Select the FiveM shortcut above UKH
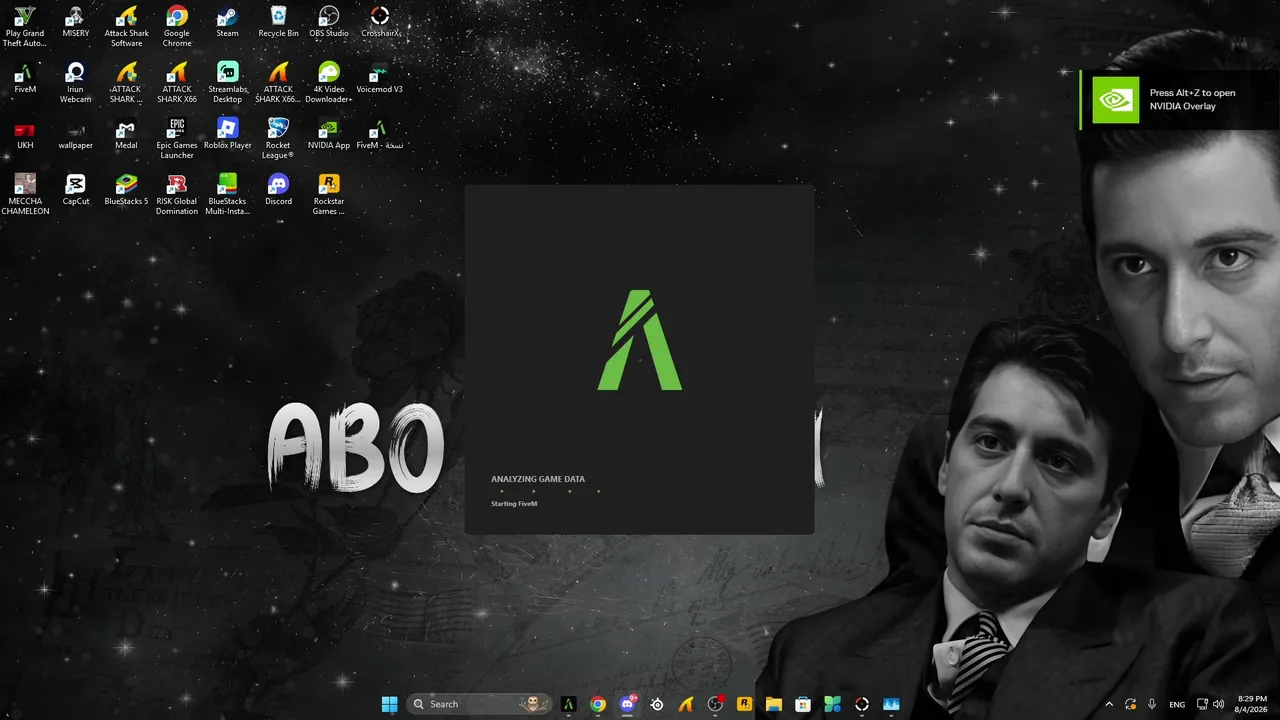Image resolution: width=1280 pixels, height=720 pixels. (x=25, y=78)
